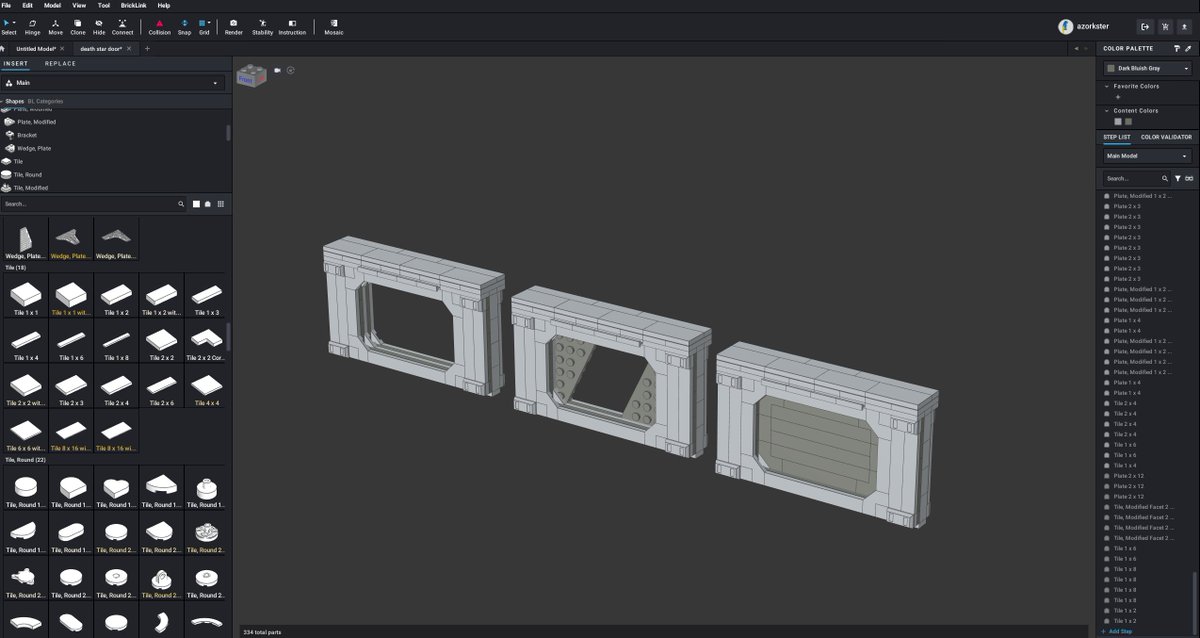Switch to the REPLACE tab

click(x=60, y=64)
